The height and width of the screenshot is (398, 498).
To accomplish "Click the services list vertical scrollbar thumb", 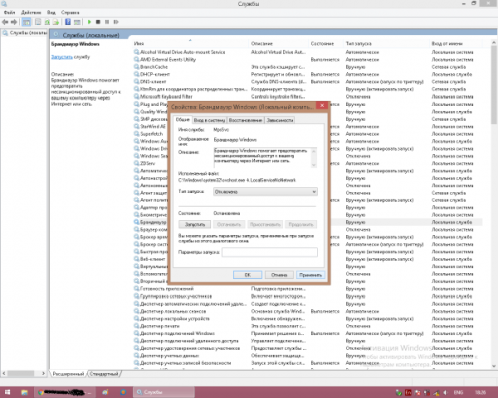I will coord(494,85).
